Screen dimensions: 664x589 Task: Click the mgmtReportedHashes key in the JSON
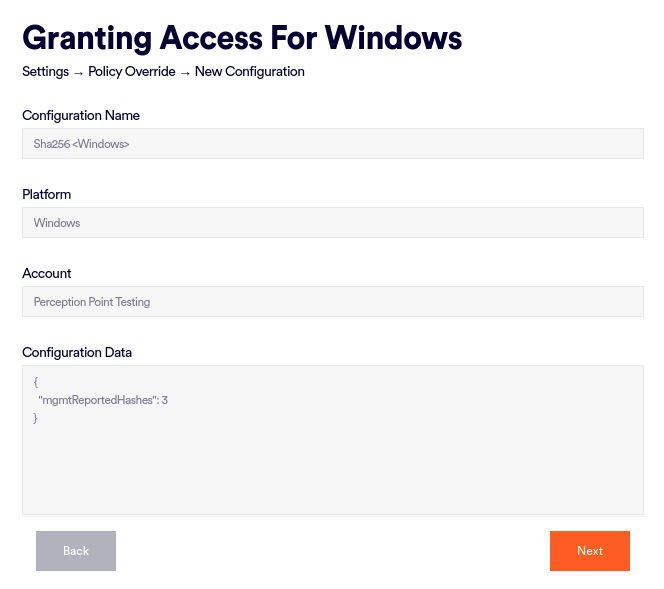tap(96, 400)
